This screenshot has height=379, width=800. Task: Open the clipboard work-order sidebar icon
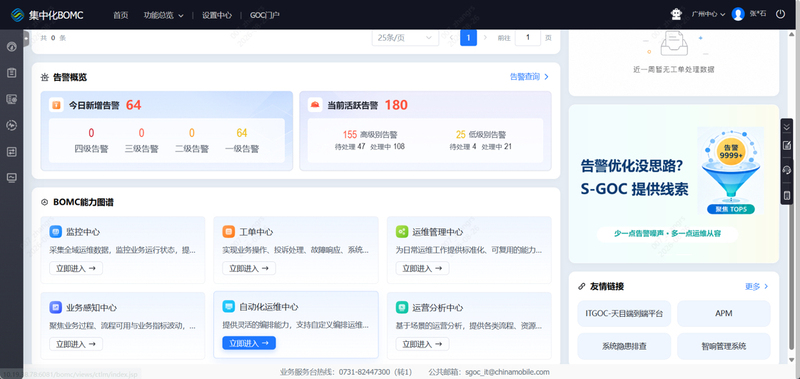(11, 73)
